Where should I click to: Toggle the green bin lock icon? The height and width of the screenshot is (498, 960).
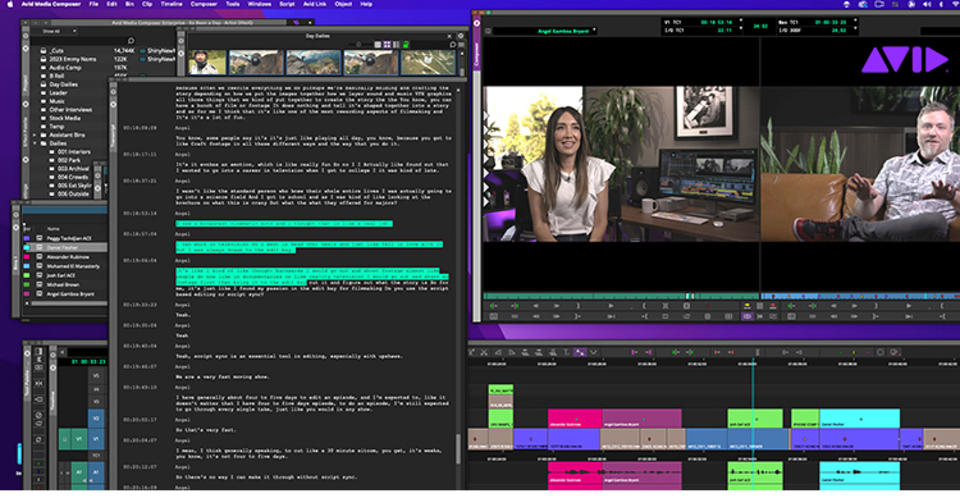(405, 45)
